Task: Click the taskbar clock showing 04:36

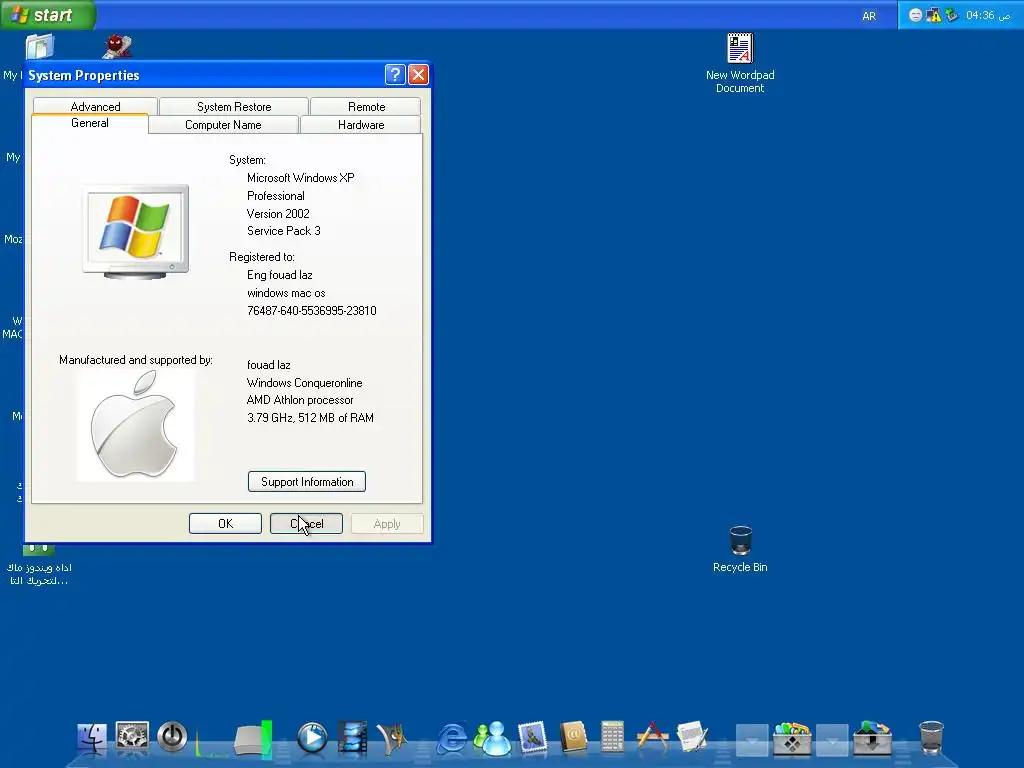Action: [x=988, y=15]
